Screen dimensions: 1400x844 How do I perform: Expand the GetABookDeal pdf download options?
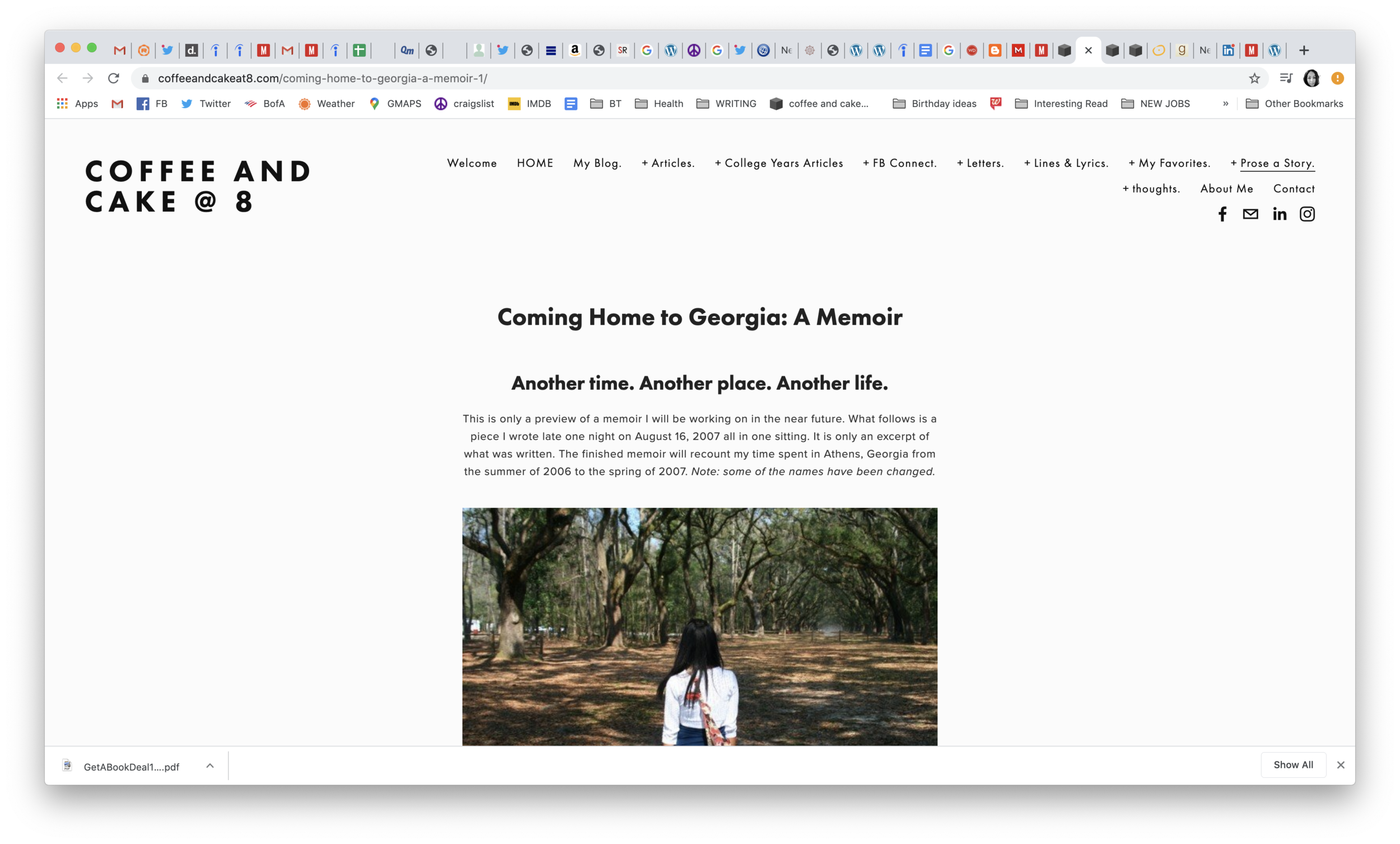[x=209, y=766]
